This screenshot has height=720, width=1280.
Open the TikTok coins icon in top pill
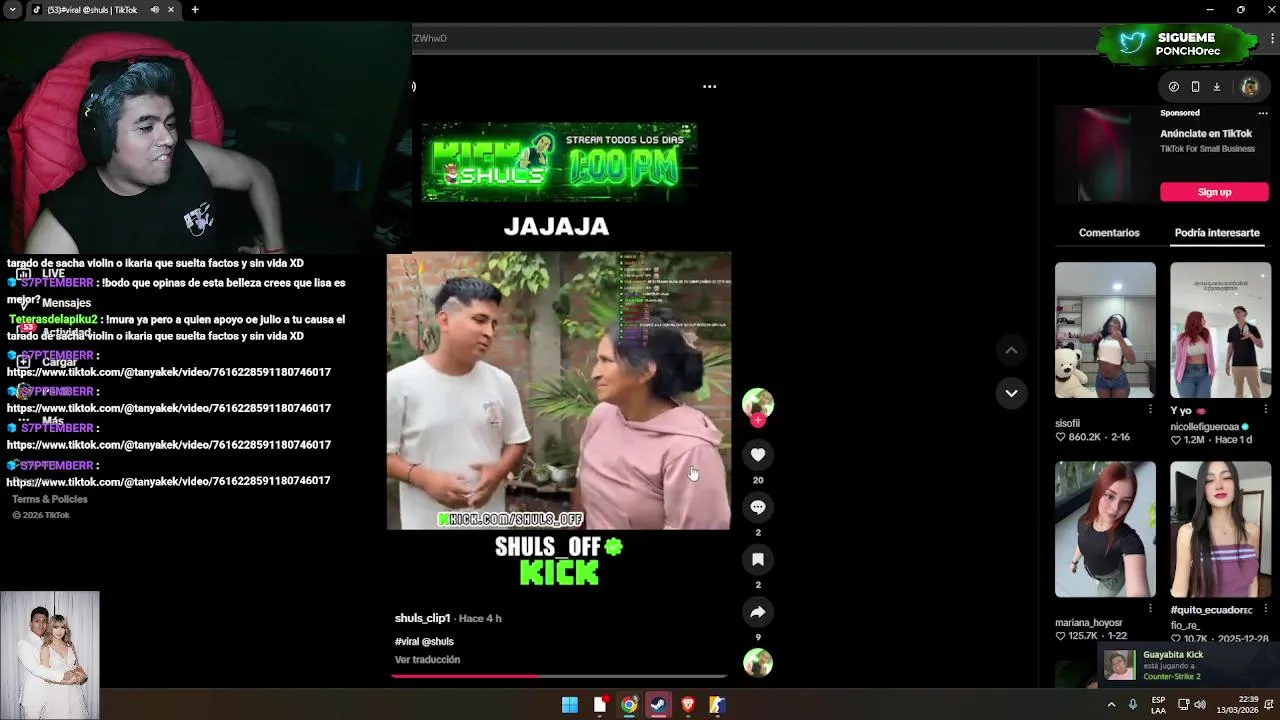(1174, 87)
